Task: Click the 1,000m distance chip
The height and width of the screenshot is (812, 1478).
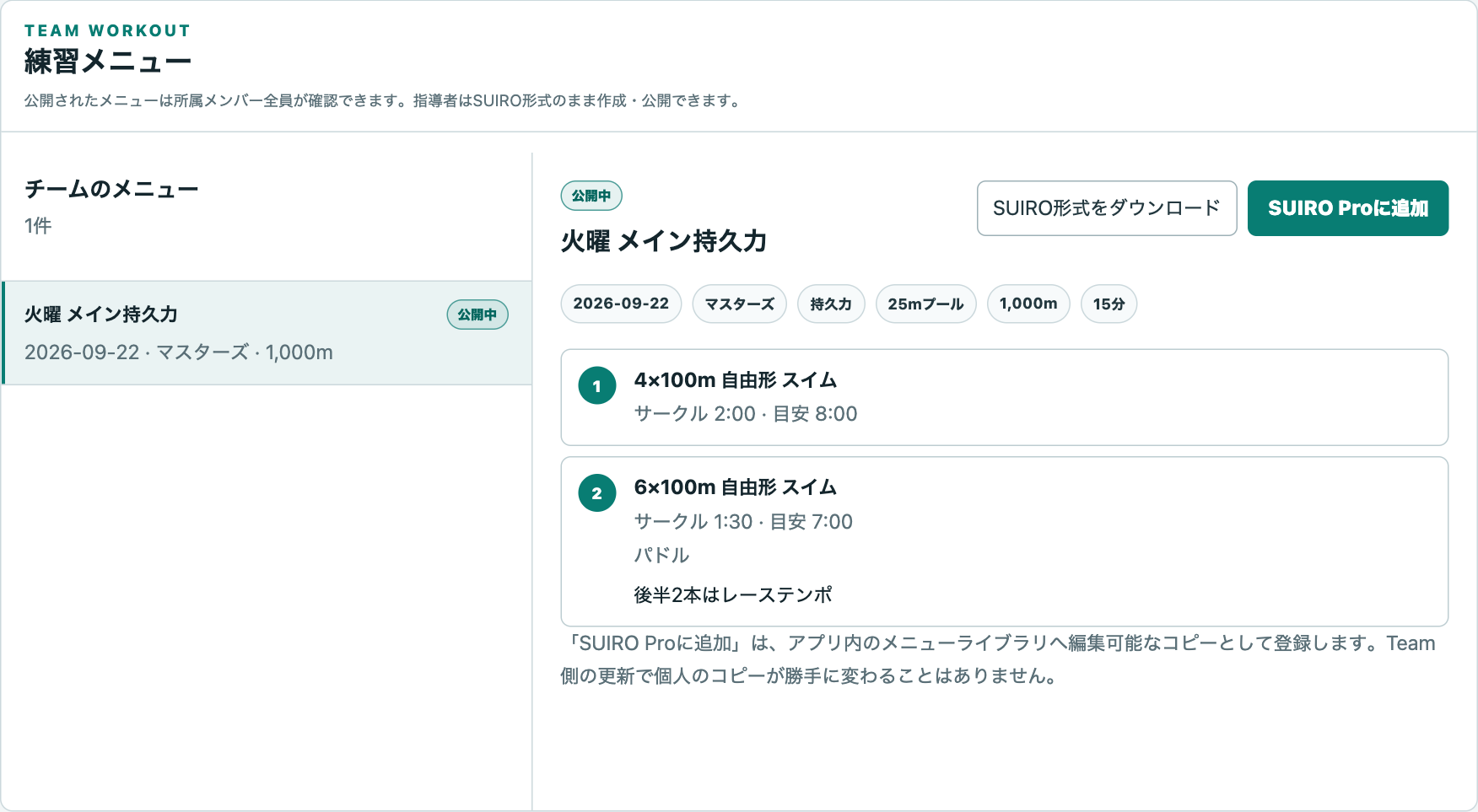Action: tap(1028, 304)
